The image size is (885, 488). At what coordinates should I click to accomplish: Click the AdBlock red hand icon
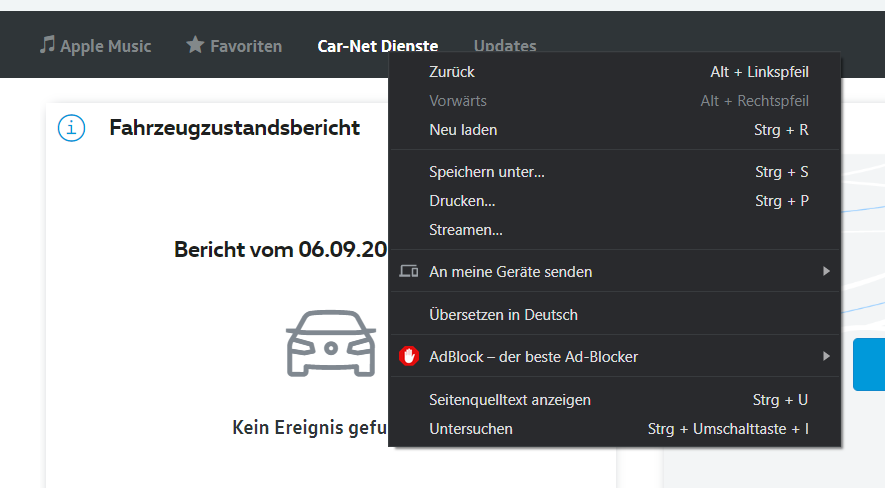tap(408, 356)
